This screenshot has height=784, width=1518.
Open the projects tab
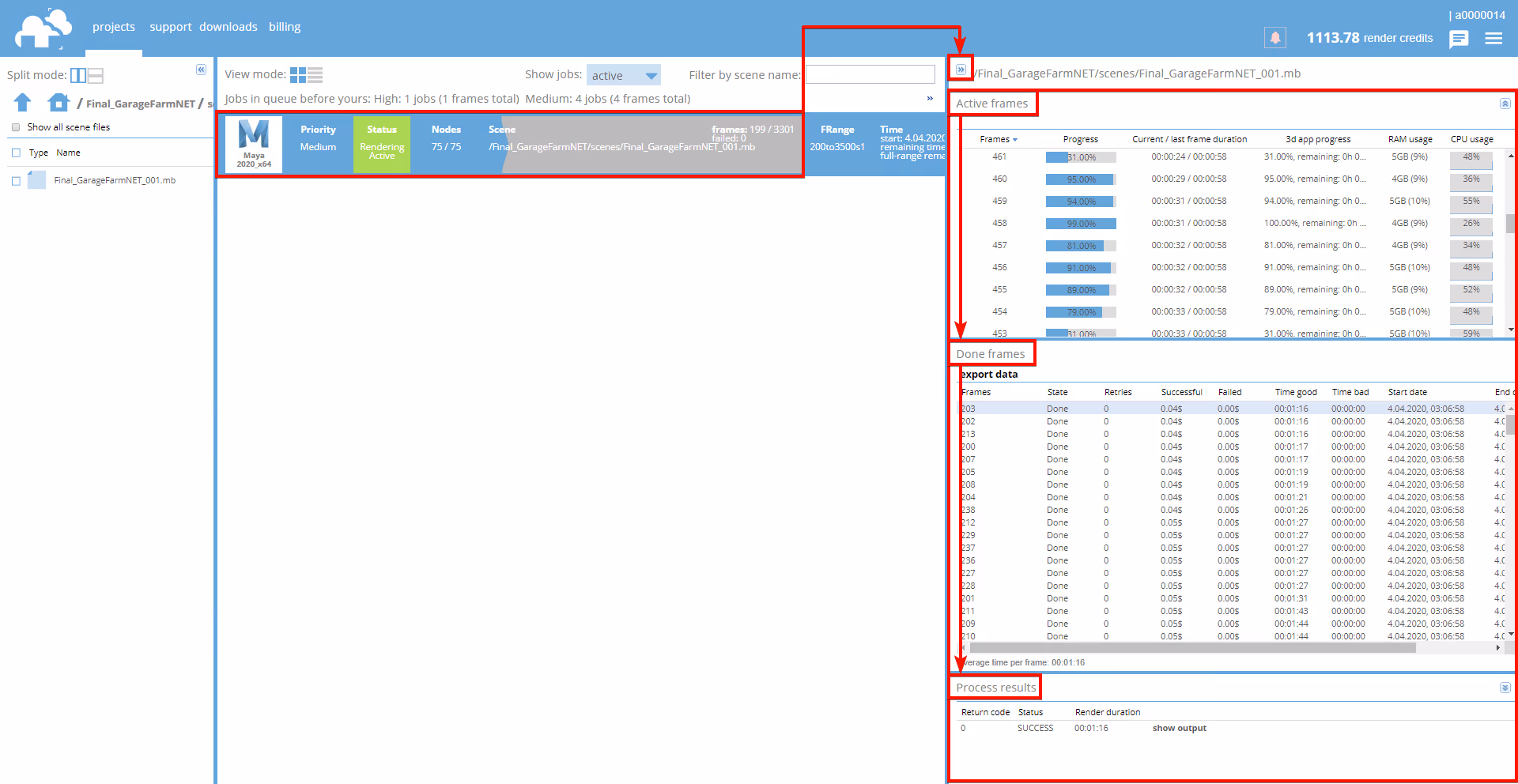click(x=114, y=27)
